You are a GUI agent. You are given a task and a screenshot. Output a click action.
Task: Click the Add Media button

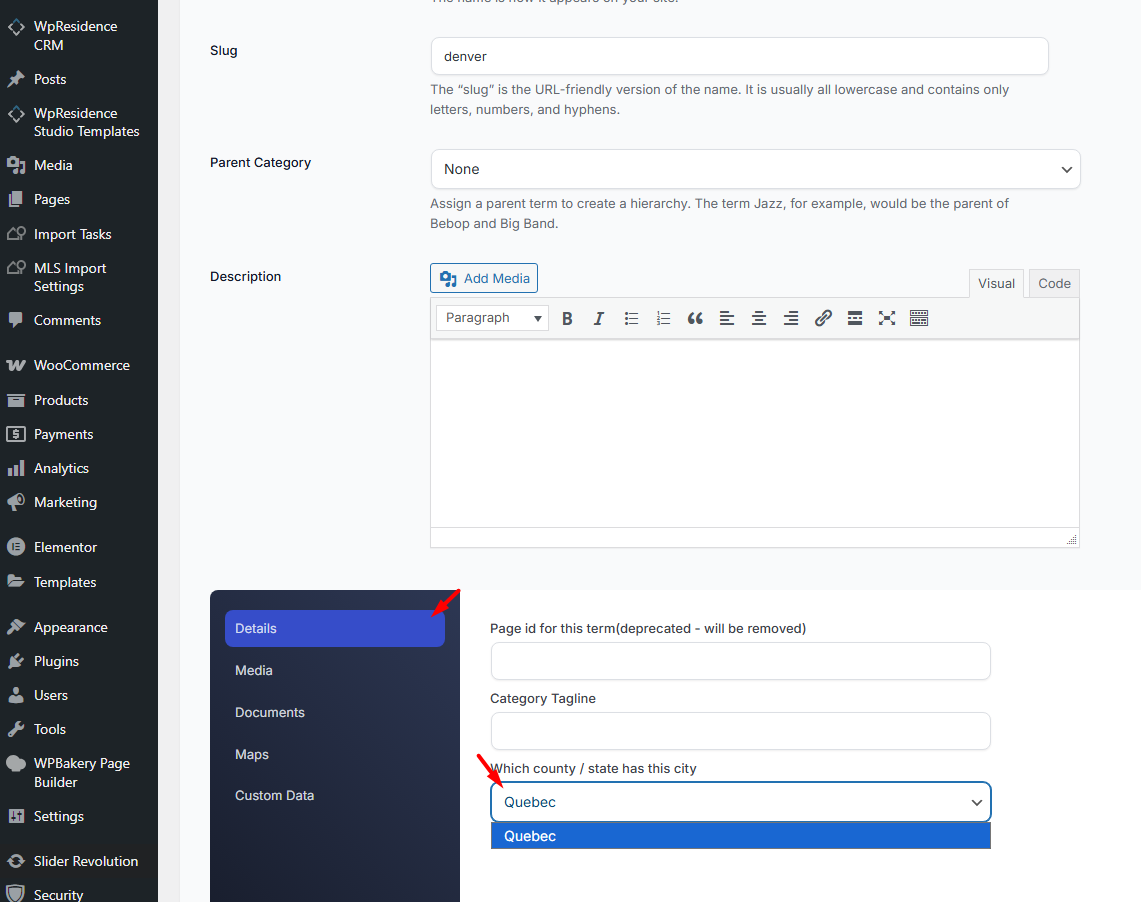(484, 278)
